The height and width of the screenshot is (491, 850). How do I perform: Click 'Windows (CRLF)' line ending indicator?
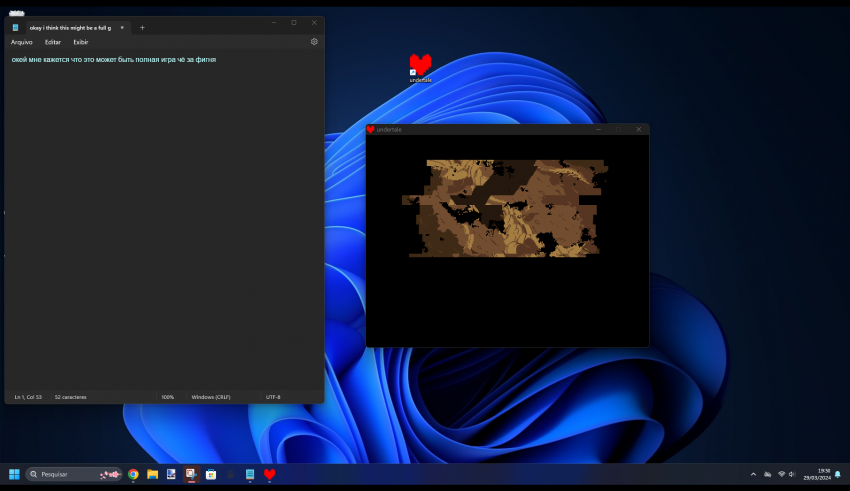(211, 397)
